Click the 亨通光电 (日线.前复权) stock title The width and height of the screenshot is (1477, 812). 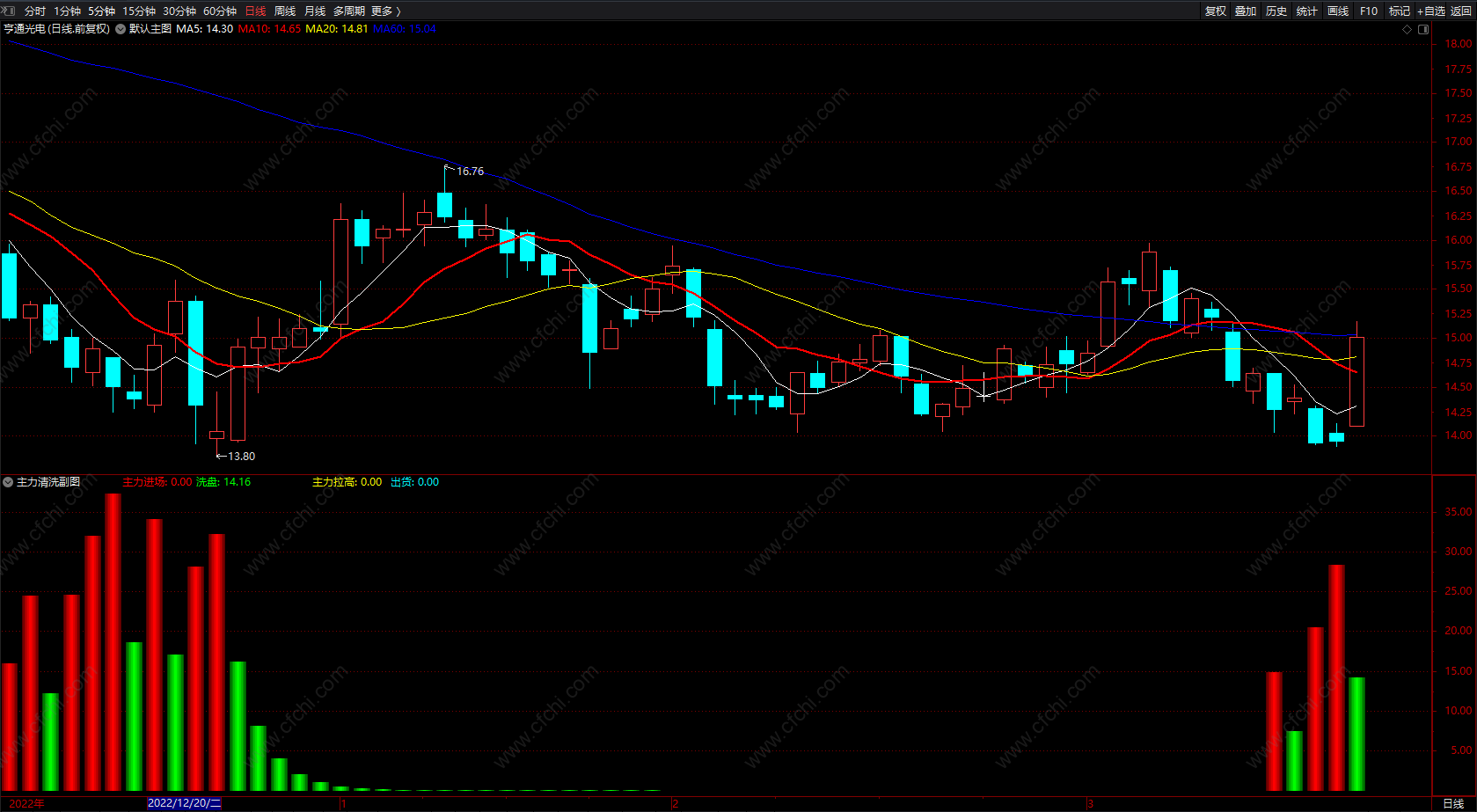[57, 29]
